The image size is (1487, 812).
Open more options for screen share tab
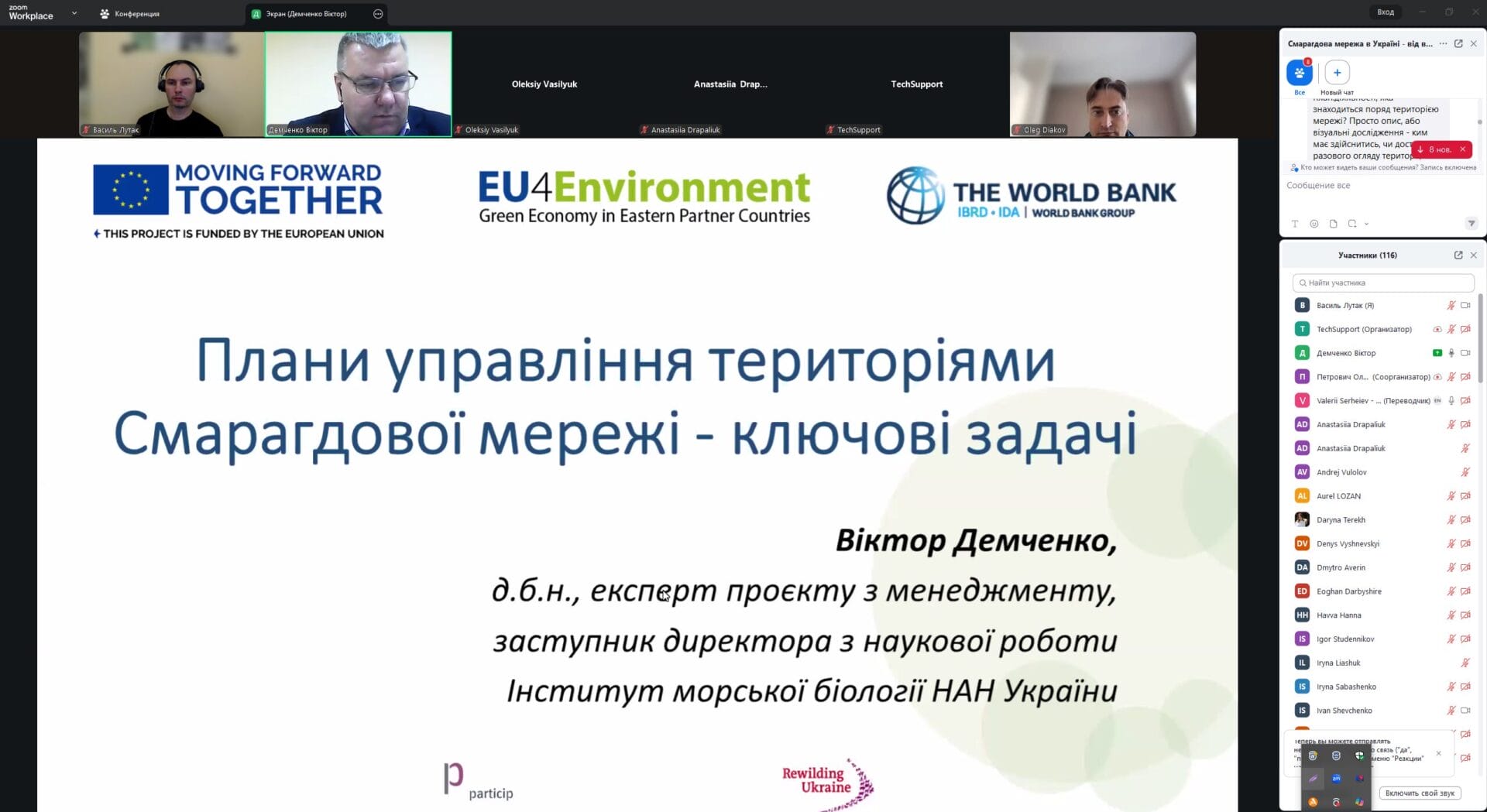[378, 14]
